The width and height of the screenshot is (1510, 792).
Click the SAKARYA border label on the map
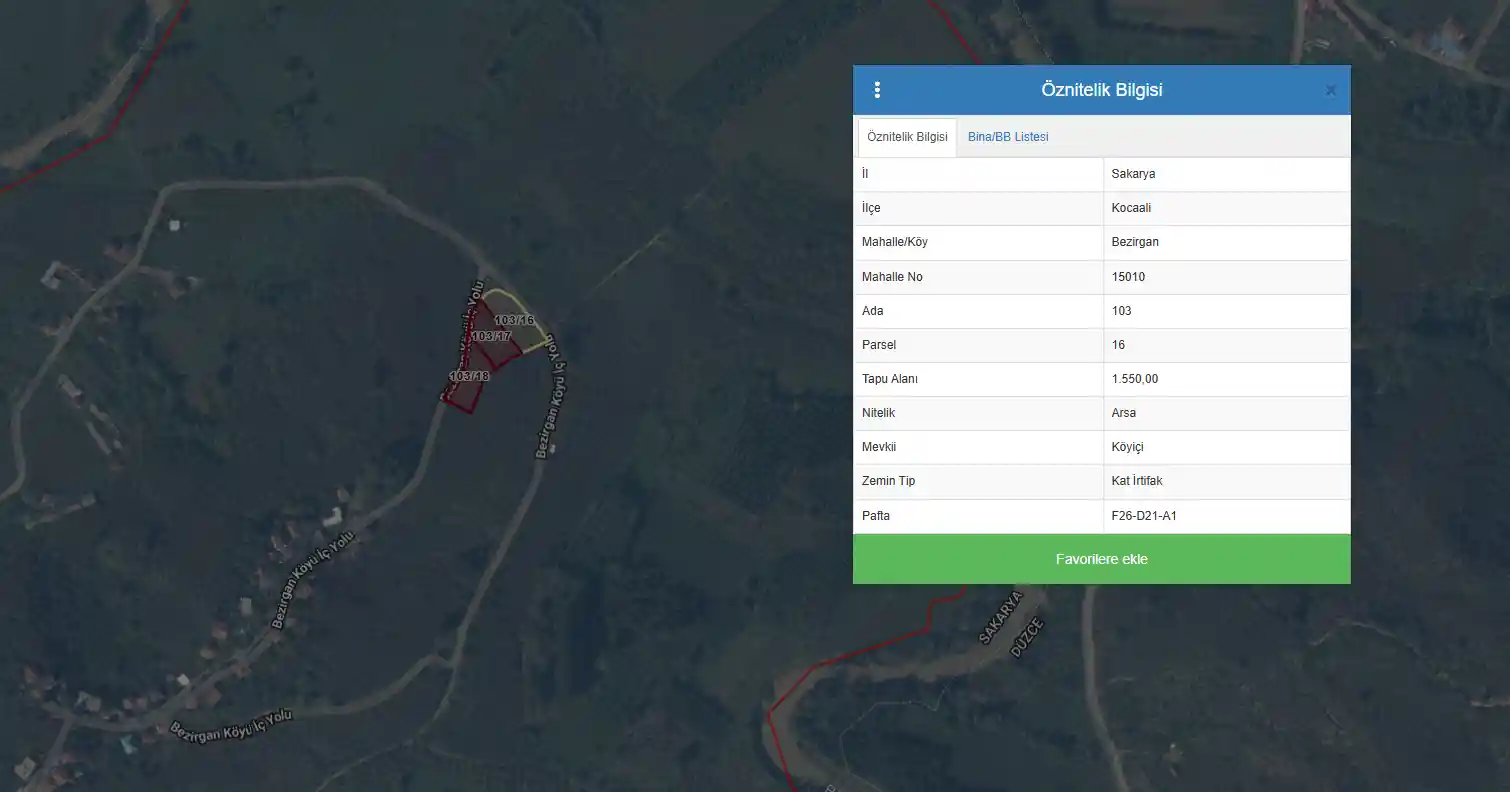(1002, 617)
